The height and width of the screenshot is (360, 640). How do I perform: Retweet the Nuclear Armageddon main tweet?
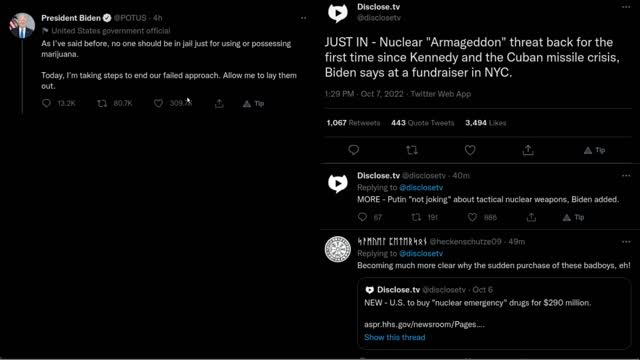tap(412, 150)
